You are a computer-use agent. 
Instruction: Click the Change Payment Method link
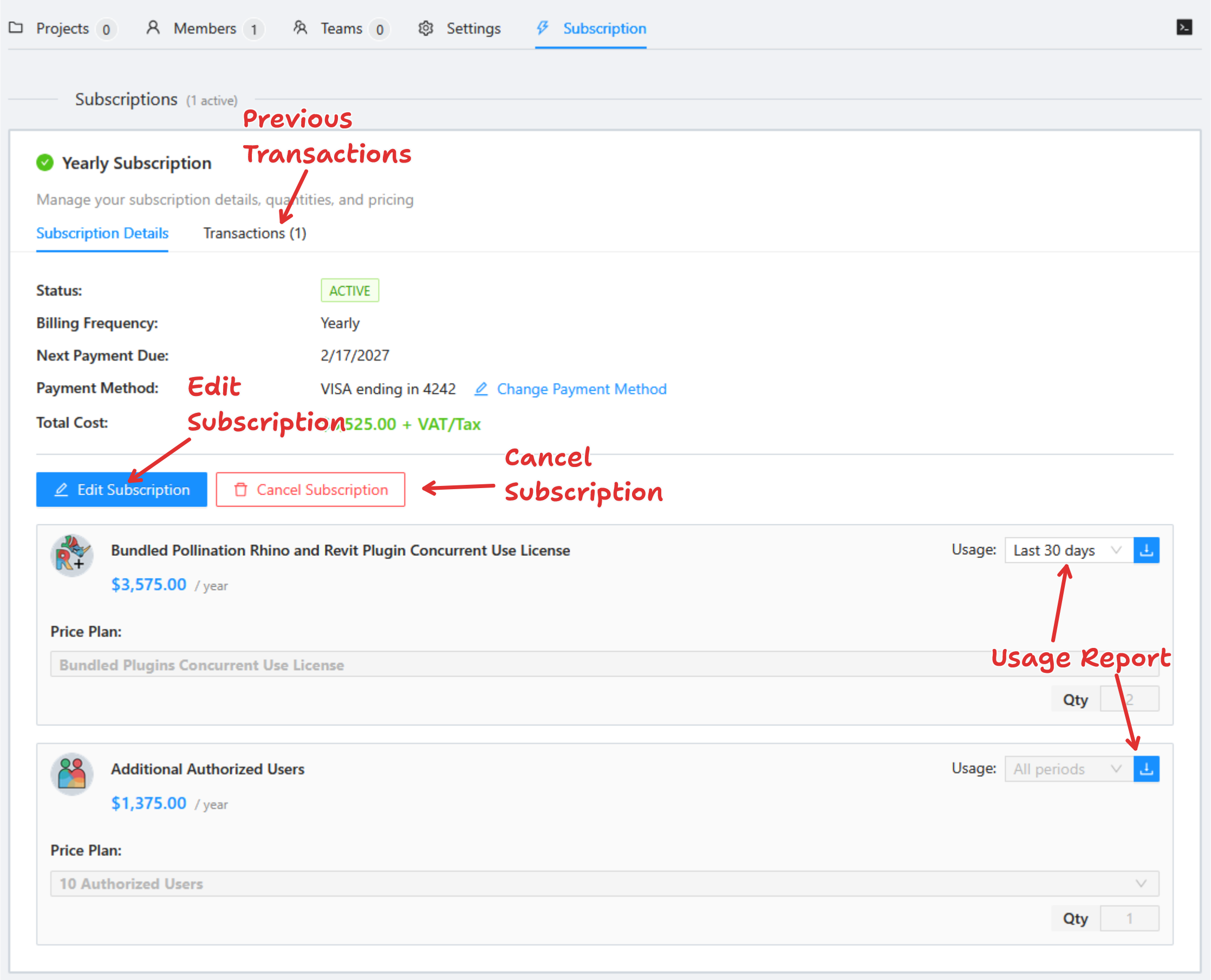click(x=581, y=389)
